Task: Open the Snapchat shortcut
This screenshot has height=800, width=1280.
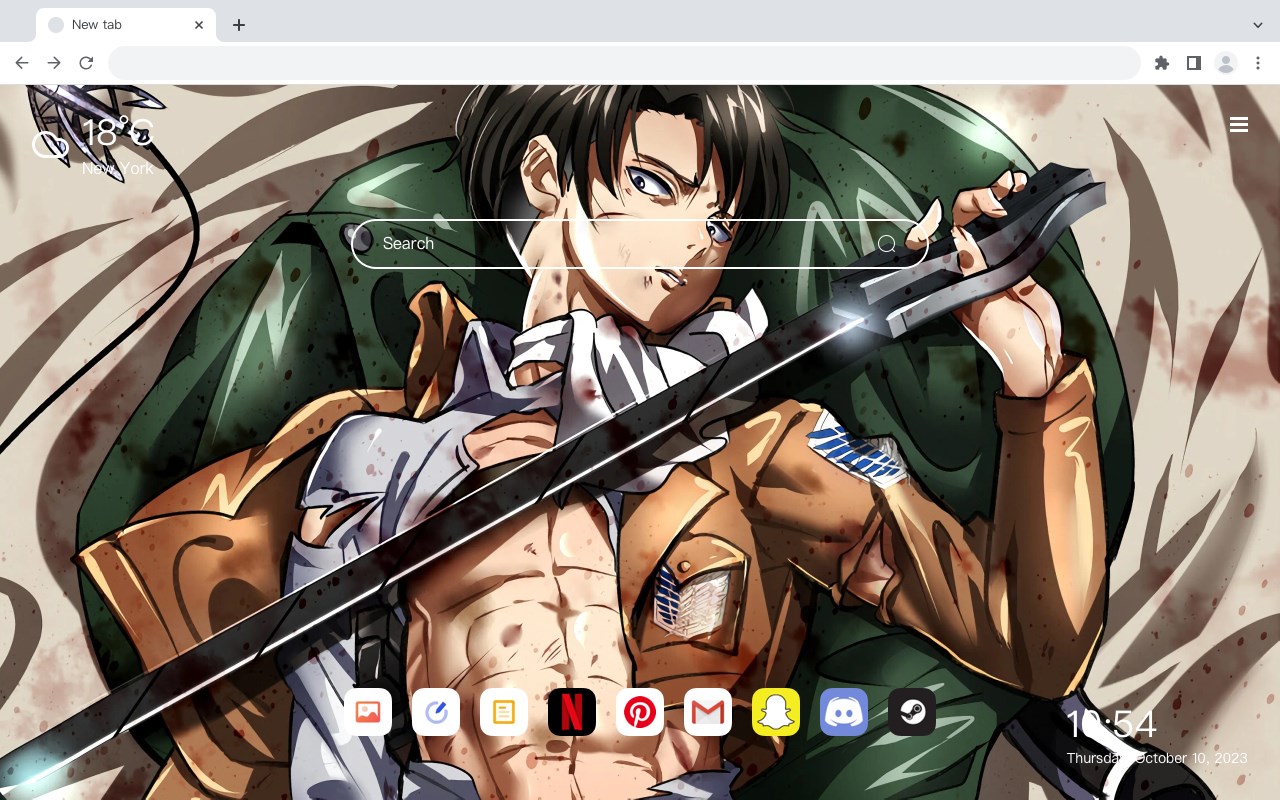Action: [776, 712]
